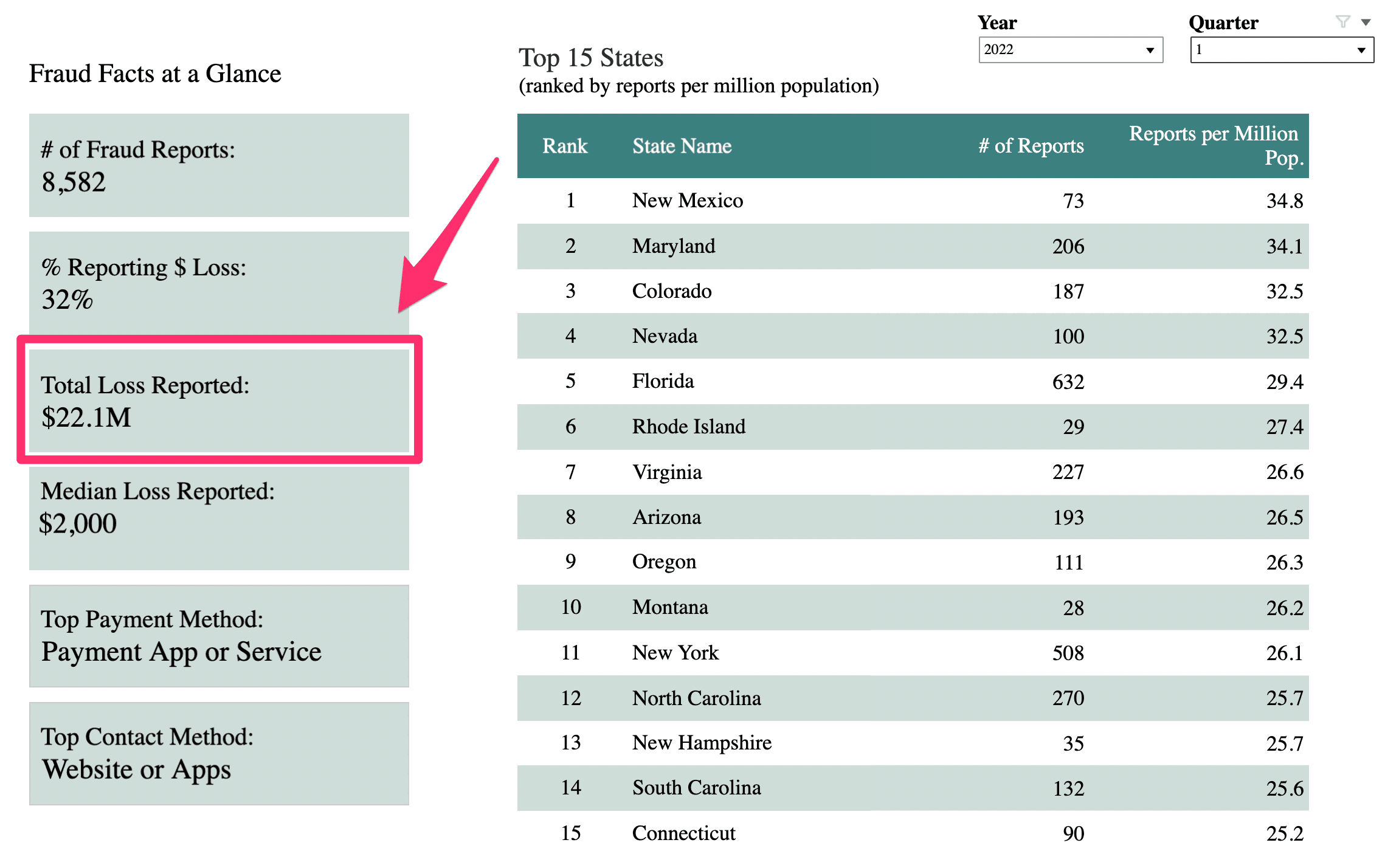Select the Florida state name

[663, 381]
